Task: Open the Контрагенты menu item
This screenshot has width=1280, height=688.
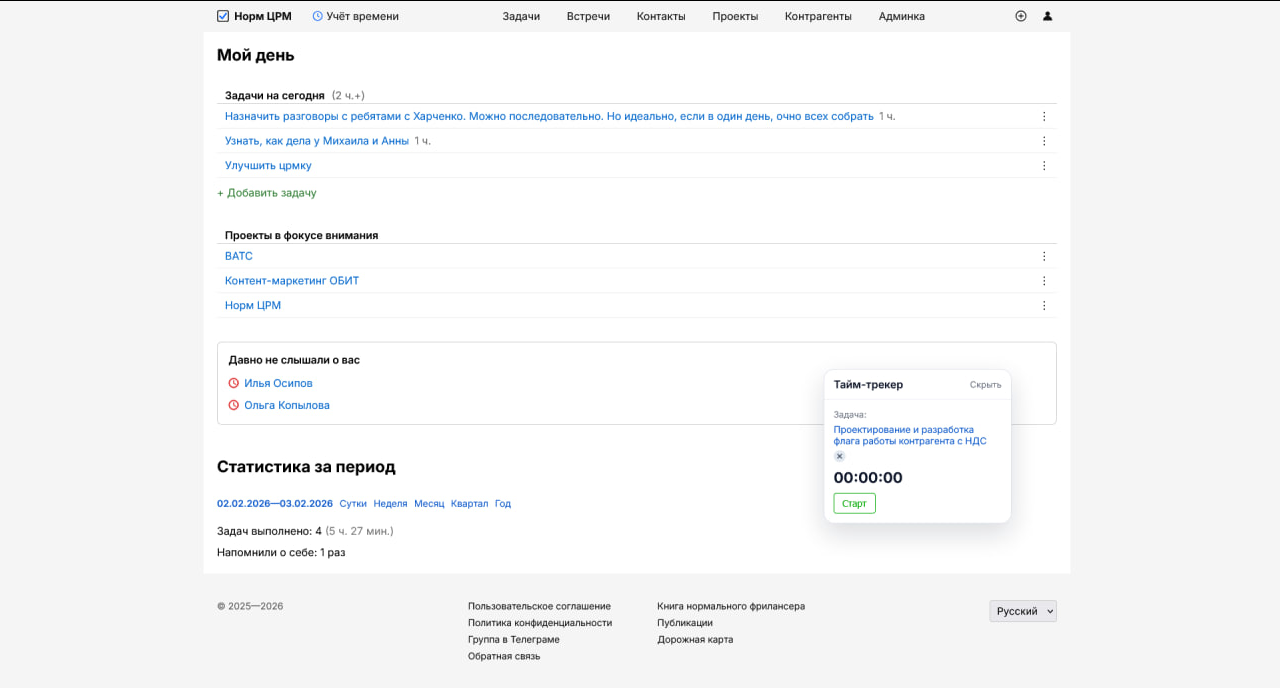Action: click(x=818, y=16)
